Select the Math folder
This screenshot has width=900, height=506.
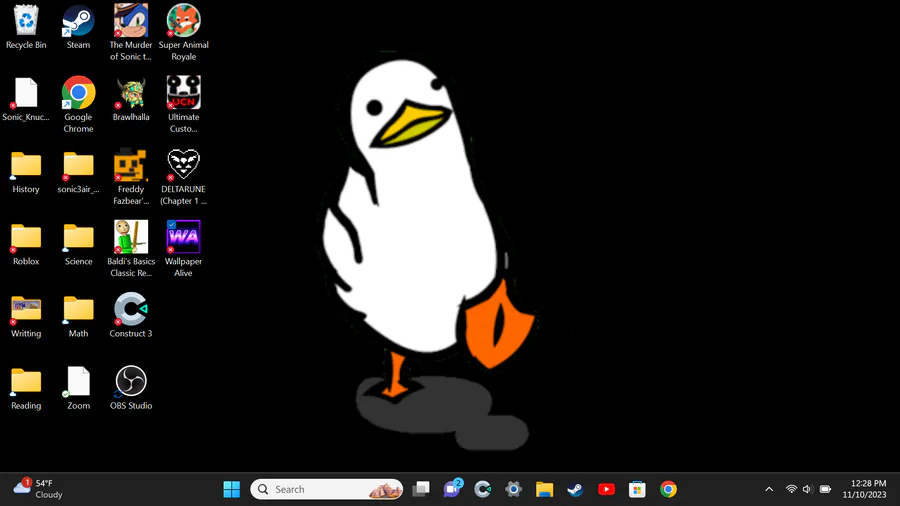[x=79, y=316]
